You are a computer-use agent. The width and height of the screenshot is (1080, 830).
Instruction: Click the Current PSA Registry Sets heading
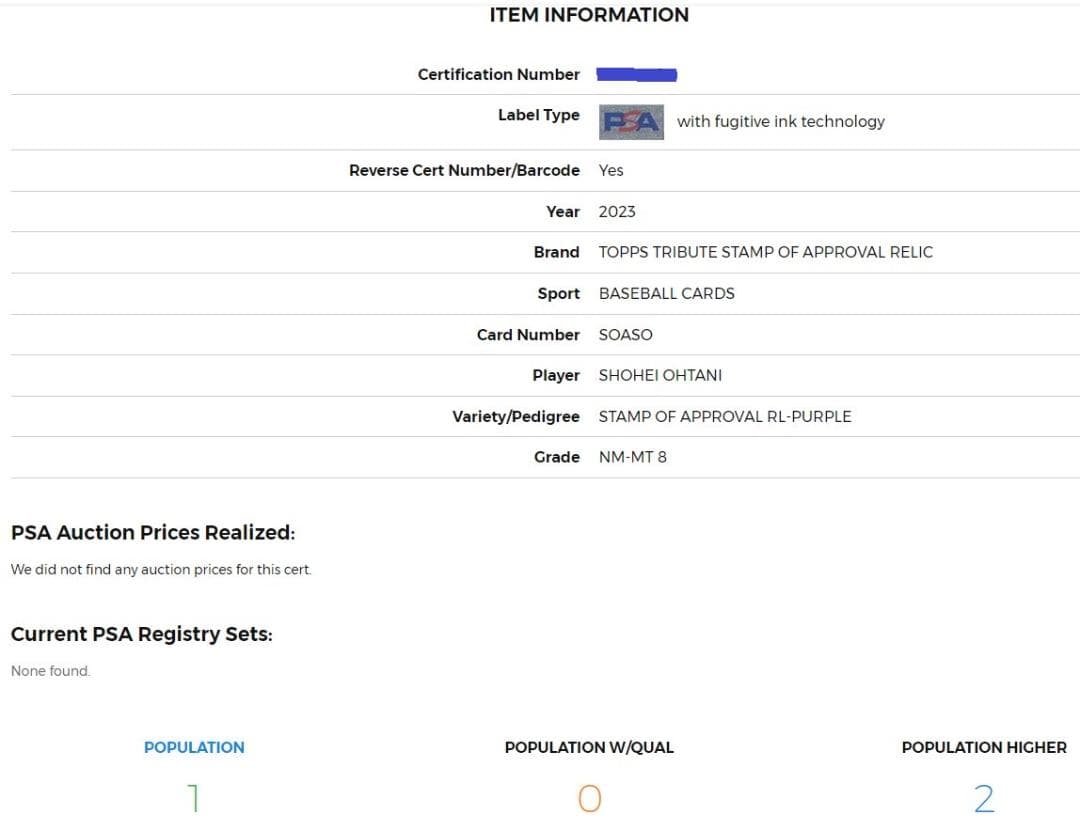(141, 634)
